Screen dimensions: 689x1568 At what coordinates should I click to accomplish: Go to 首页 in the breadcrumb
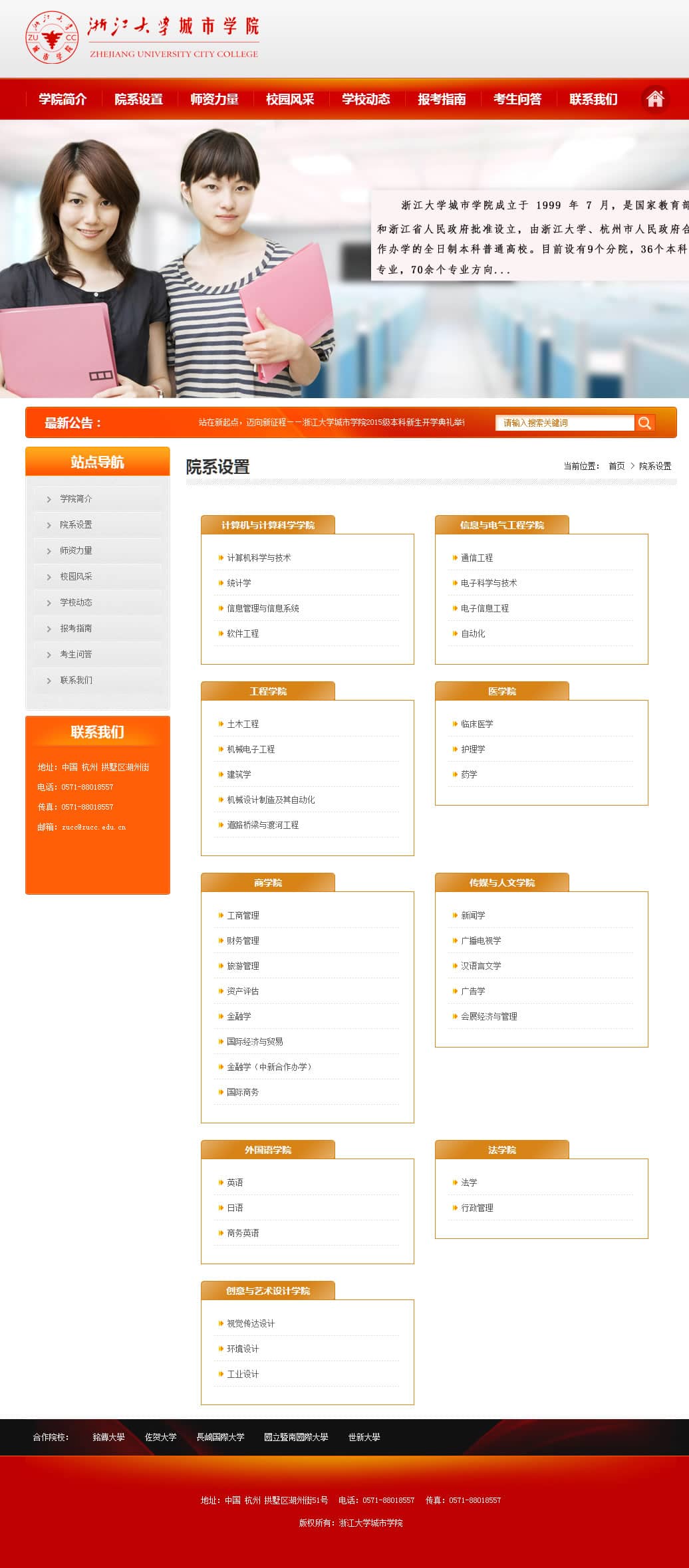pos(617,466)
